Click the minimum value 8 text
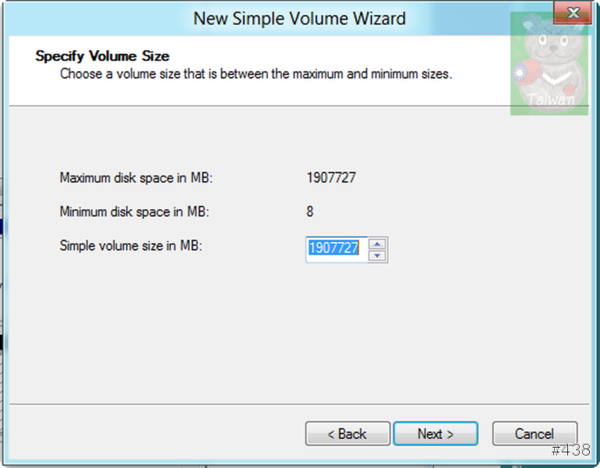 coord(310,212)
